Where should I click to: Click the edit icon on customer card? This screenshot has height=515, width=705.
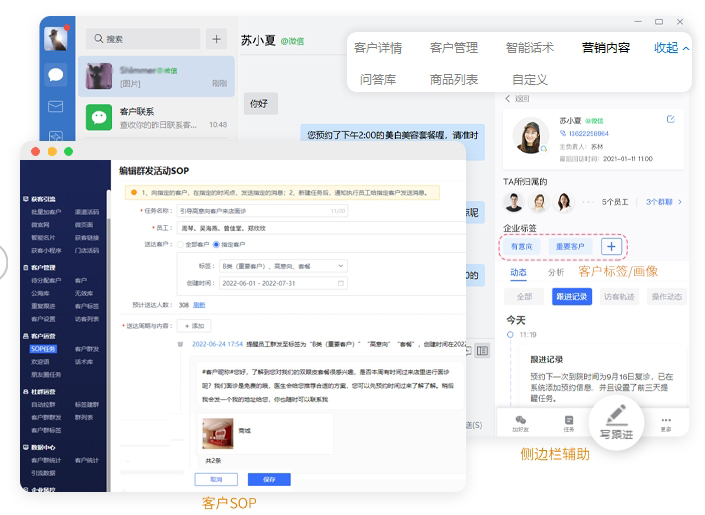pyautogui.click(x=670, y=119)
